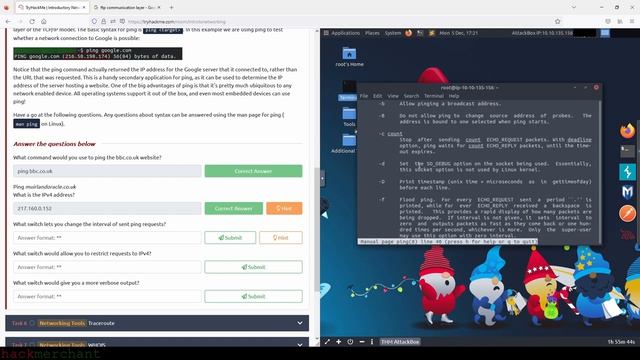This screenshot has width=640, height=360.
Task: Click the plus icon in AttackBox toolbar
Action: (338, 342)
